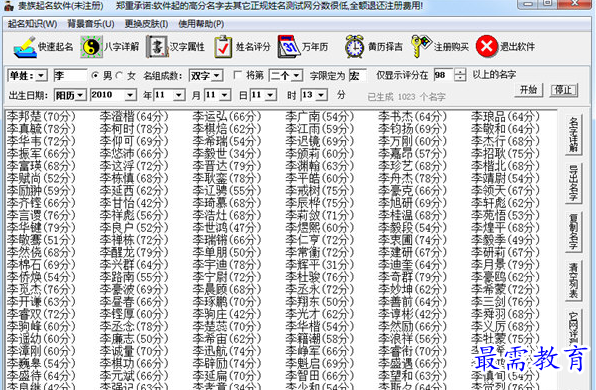Click the 字限定为 input field containing 宏
596x390 pixels.
(357, 76)
